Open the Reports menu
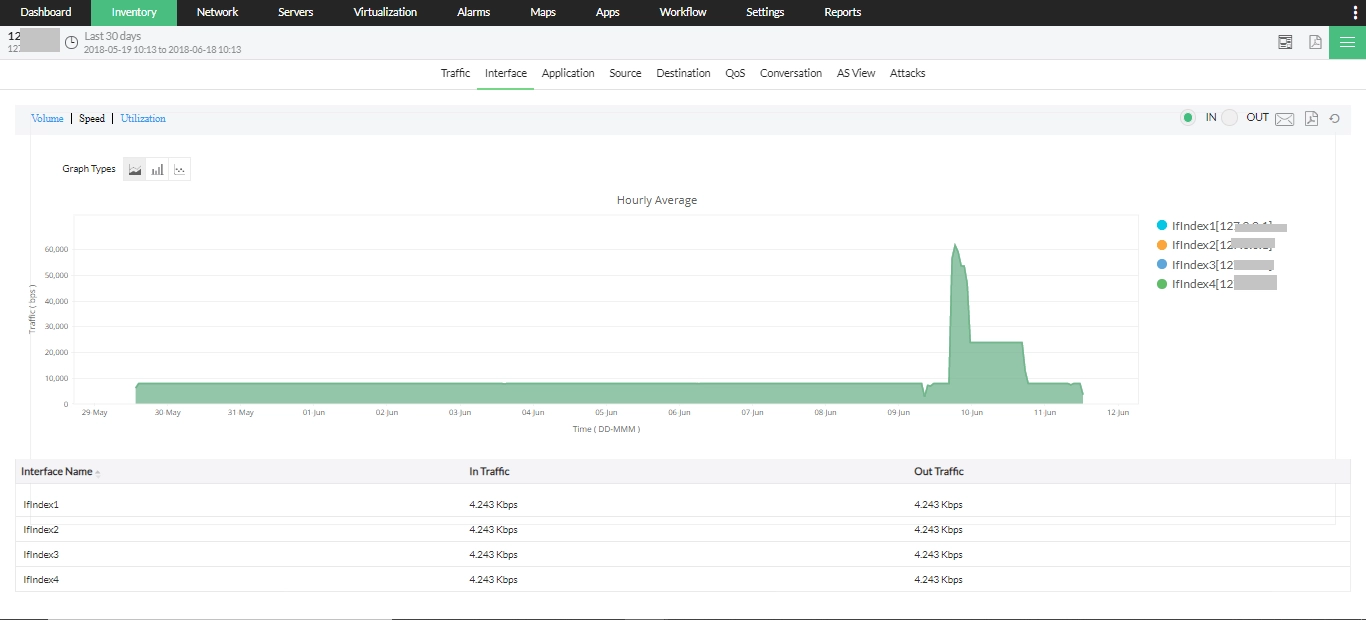The height and width of the screenshot is (620, 1366). click(843, 12)
